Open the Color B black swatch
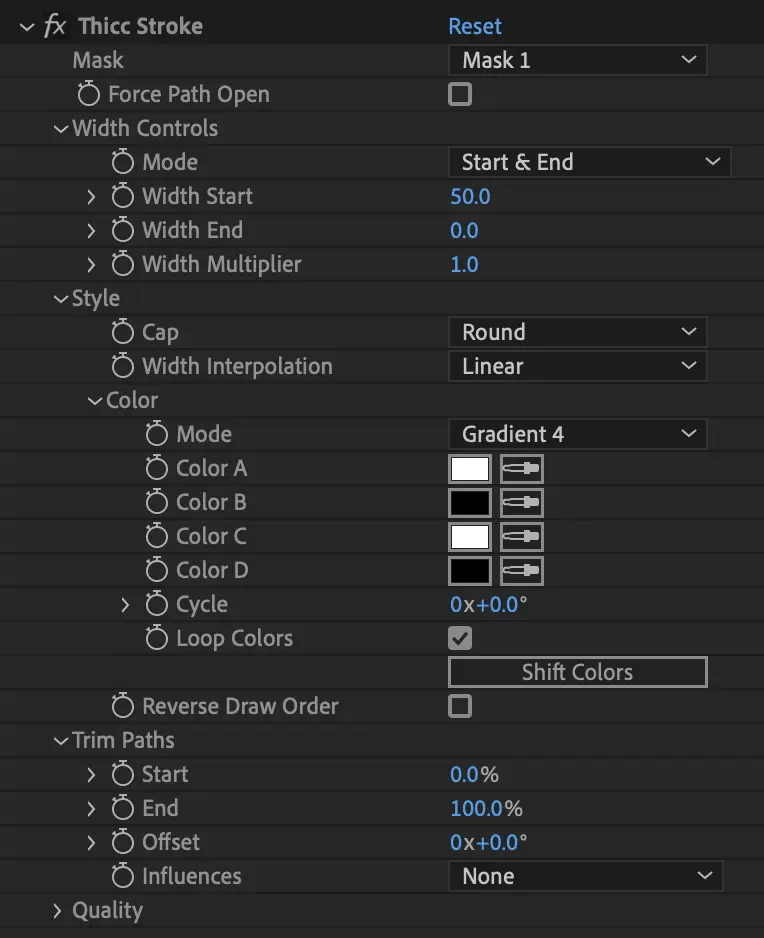 click(x=470, y=503)
